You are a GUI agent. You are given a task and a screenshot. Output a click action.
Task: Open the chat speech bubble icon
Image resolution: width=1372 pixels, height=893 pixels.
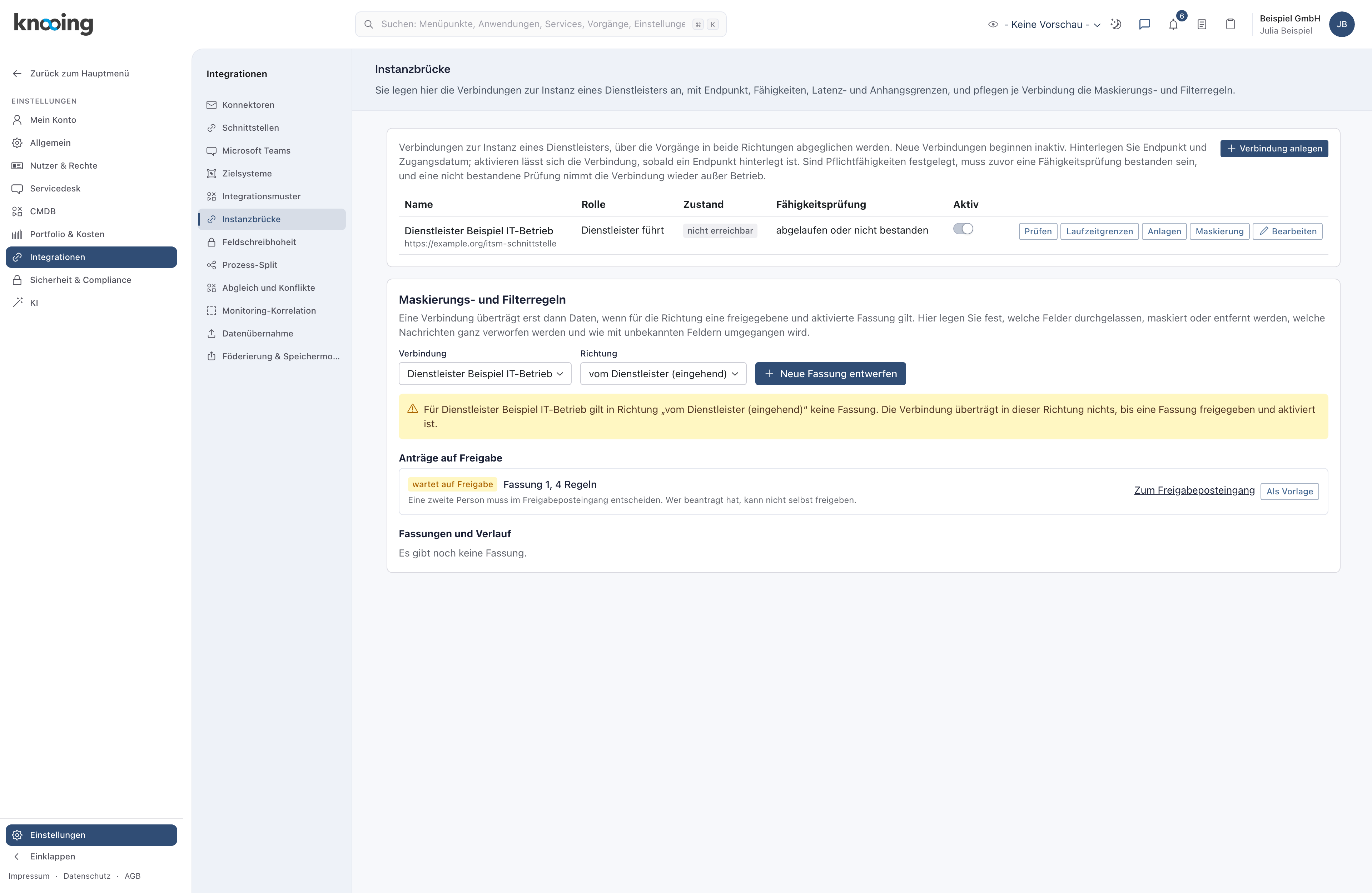pyautogui.click(x=1144, y=24)
